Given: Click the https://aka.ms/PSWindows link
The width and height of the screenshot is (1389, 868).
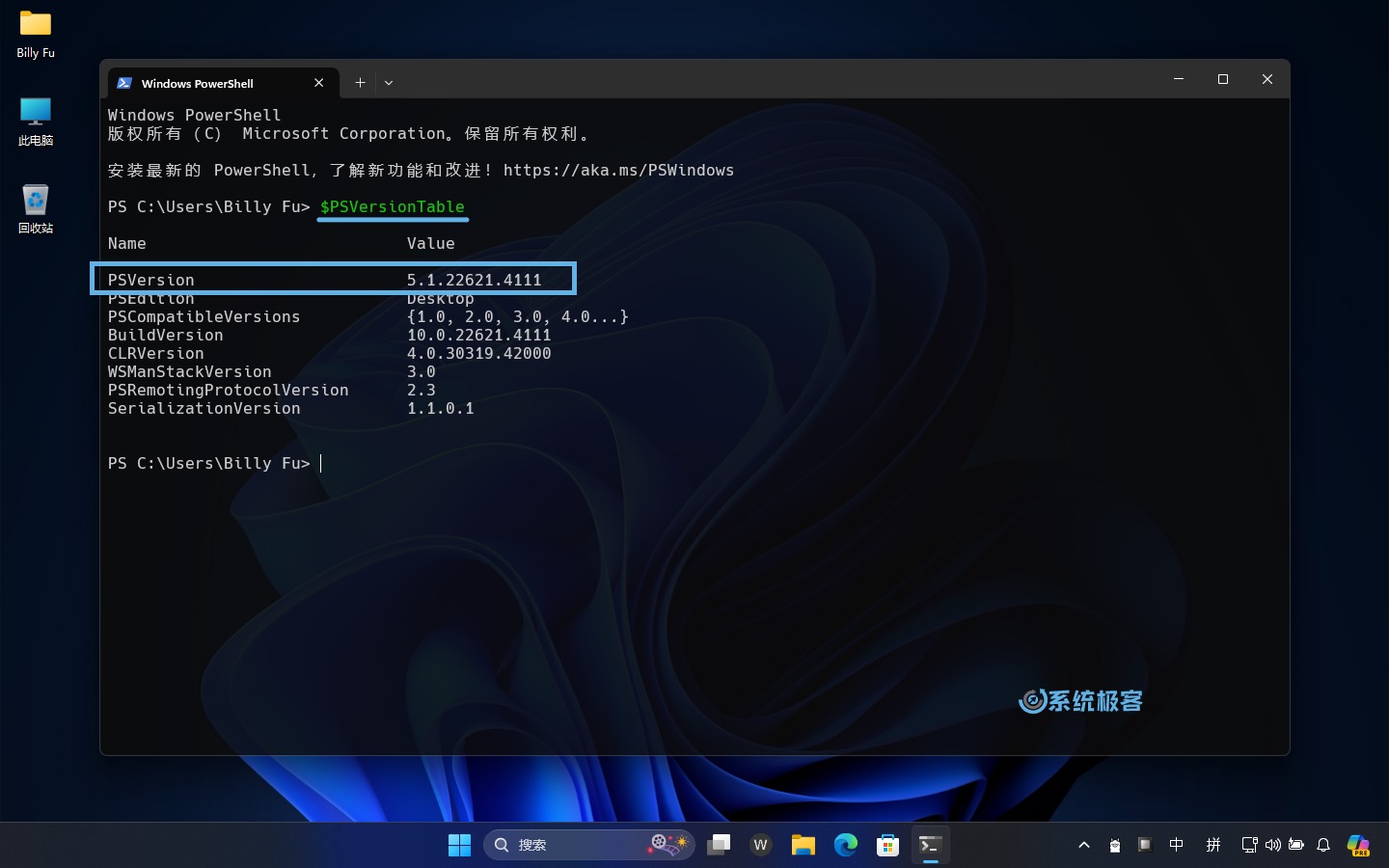Looking at the screenshot, I should point(618,171).
